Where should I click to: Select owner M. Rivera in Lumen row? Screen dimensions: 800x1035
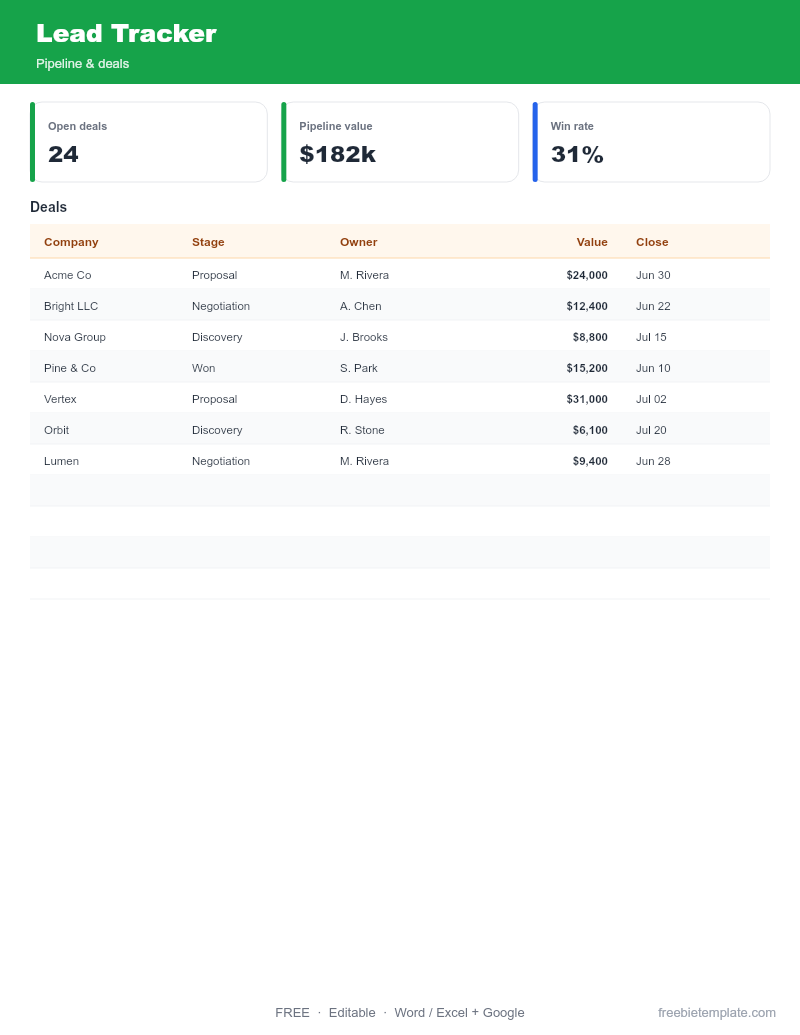tap(364, 461)
